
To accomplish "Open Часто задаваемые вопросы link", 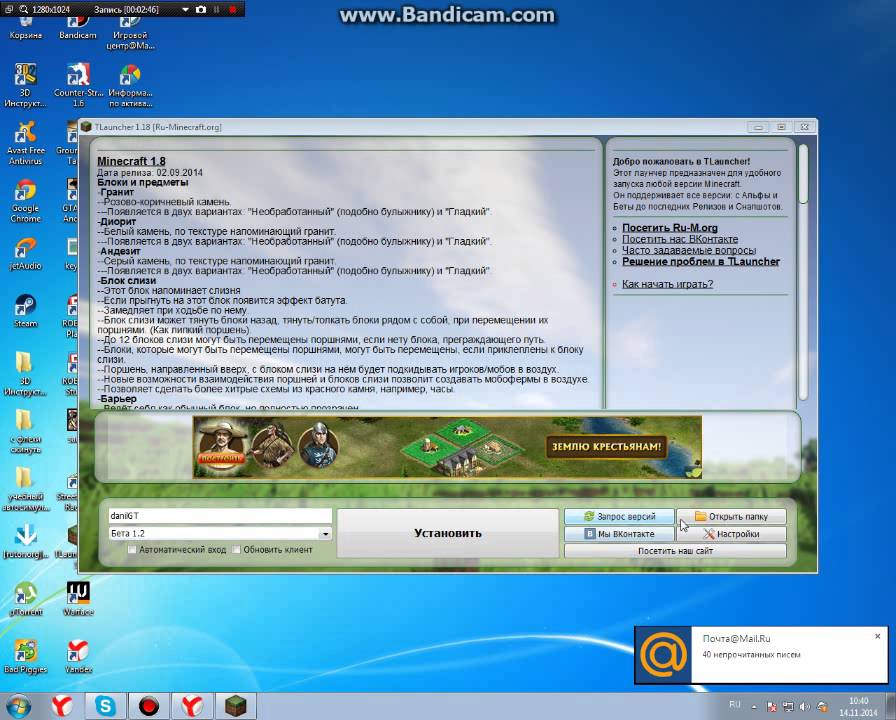I will pos(689,250).
